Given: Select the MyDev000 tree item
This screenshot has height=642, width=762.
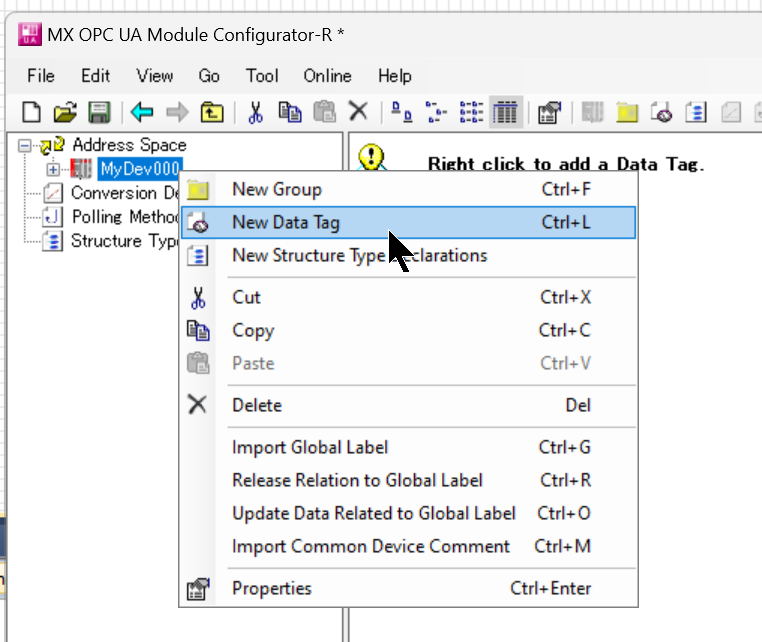Looking at the screenshot, I should (x=140, y=169).
